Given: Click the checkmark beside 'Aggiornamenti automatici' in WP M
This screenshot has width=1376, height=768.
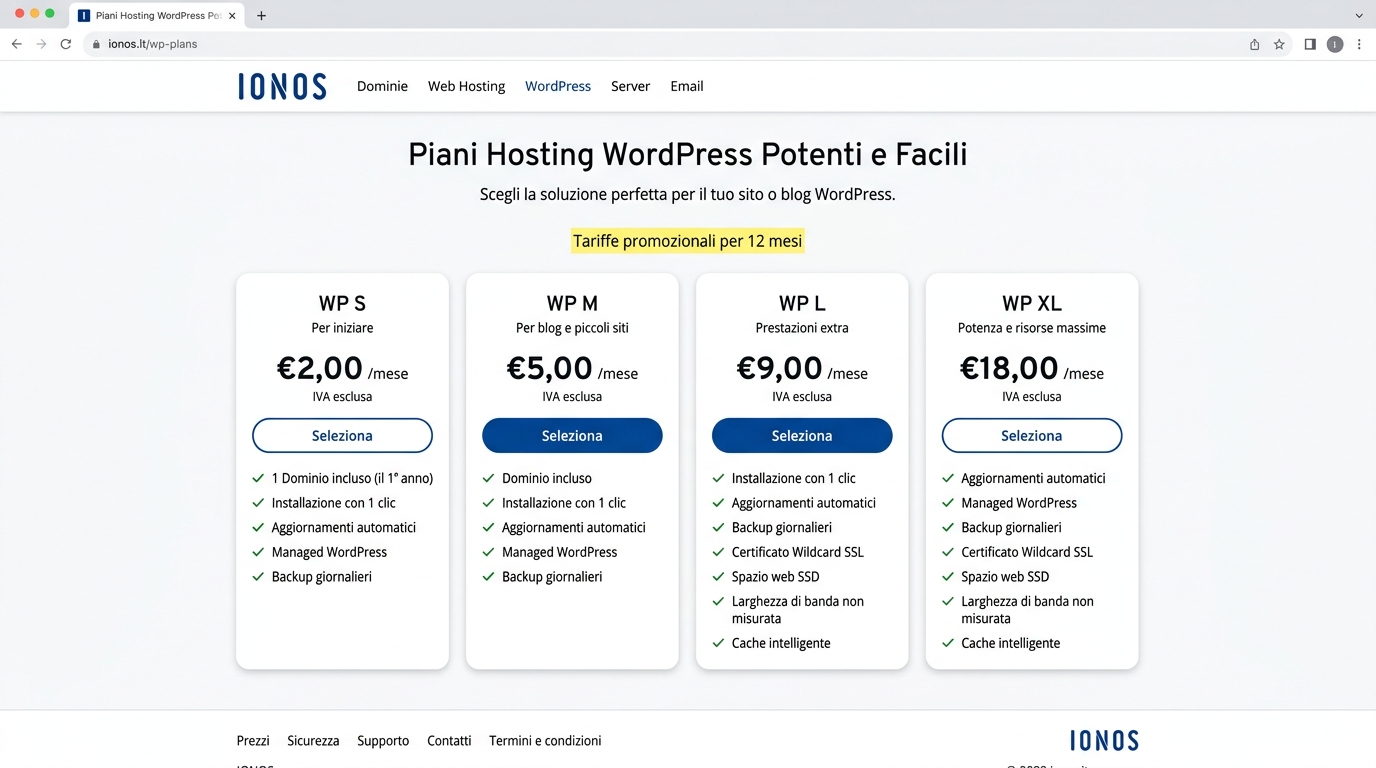Looking at the screenshot, I should 488,527.
